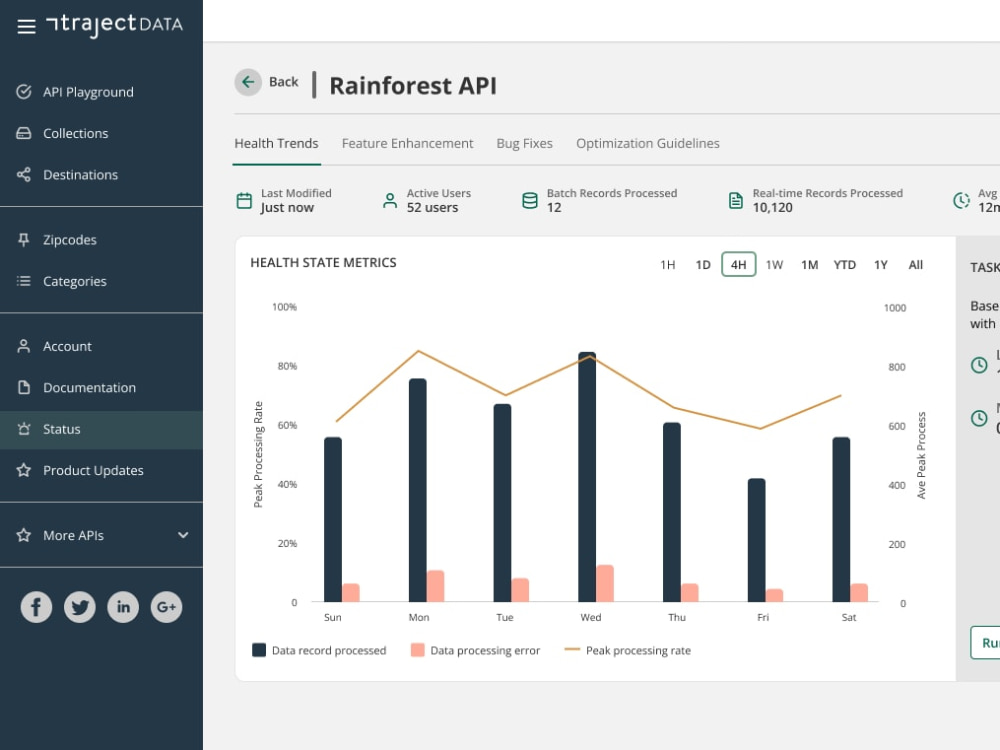Viewport: 1000px width, 750px height.
Task: Click the Documentation file icon
Action: (24, 388)
